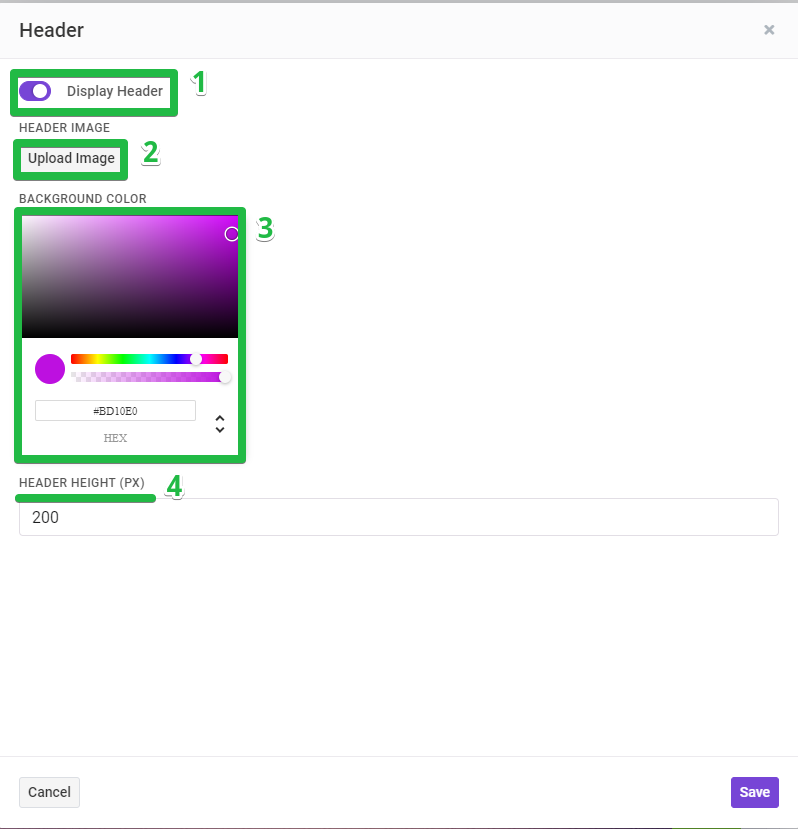This screenshot has width=798, height=829.
Task: Click the Display Header label text
Action: coord(115,91)
